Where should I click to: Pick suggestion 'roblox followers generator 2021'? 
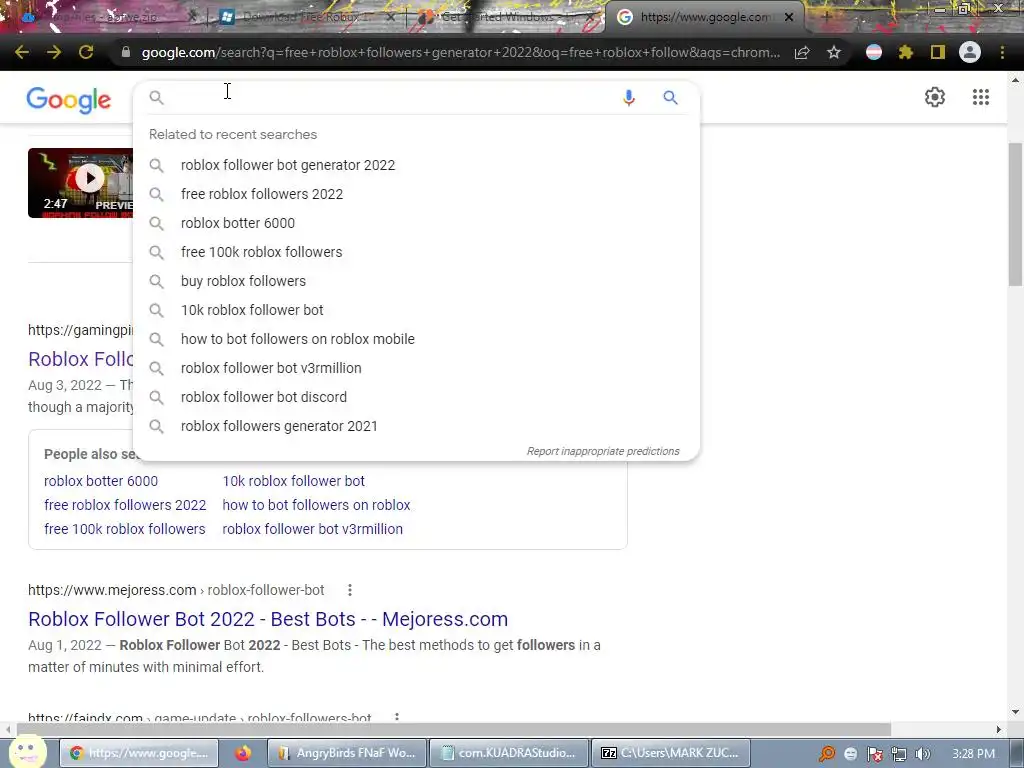pyautogui.click(x=279, y=426)
